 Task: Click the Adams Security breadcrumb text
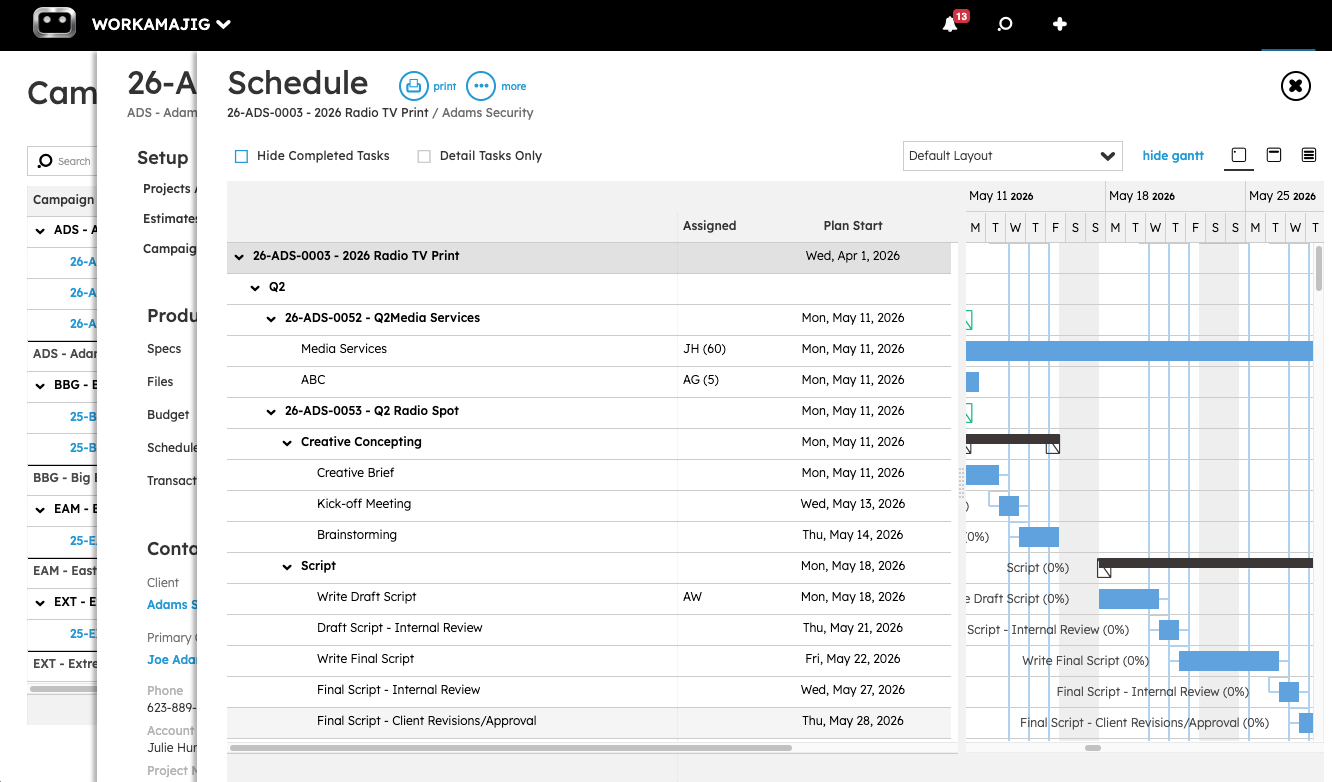[488, 113]
